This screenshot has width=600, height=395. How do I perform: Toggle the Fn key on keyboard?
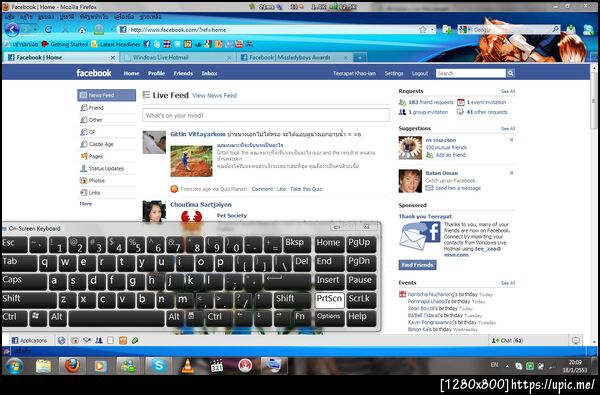301,318
